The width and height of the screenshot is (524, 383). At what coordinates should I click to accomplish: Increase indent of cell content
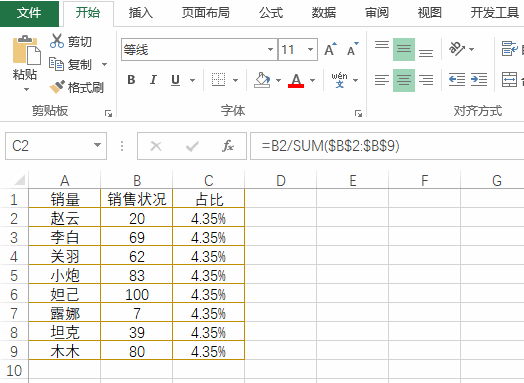(479, 80)
